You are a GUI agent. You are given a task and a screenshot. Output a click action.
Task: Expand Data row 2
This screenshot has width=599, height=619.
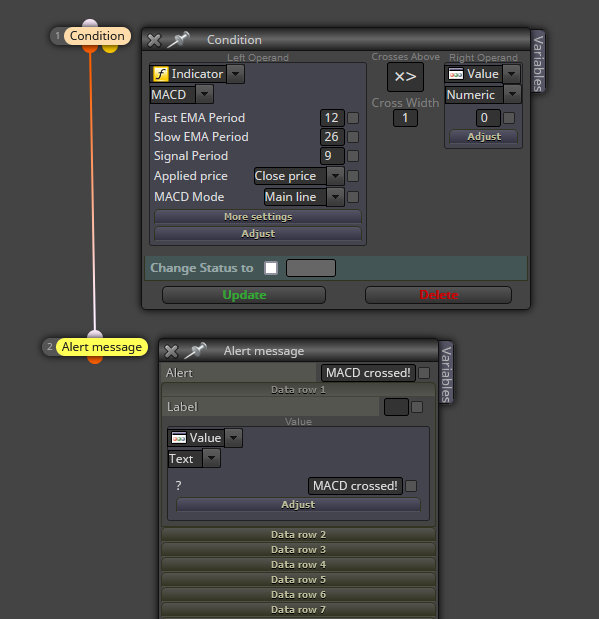(298, 535)
